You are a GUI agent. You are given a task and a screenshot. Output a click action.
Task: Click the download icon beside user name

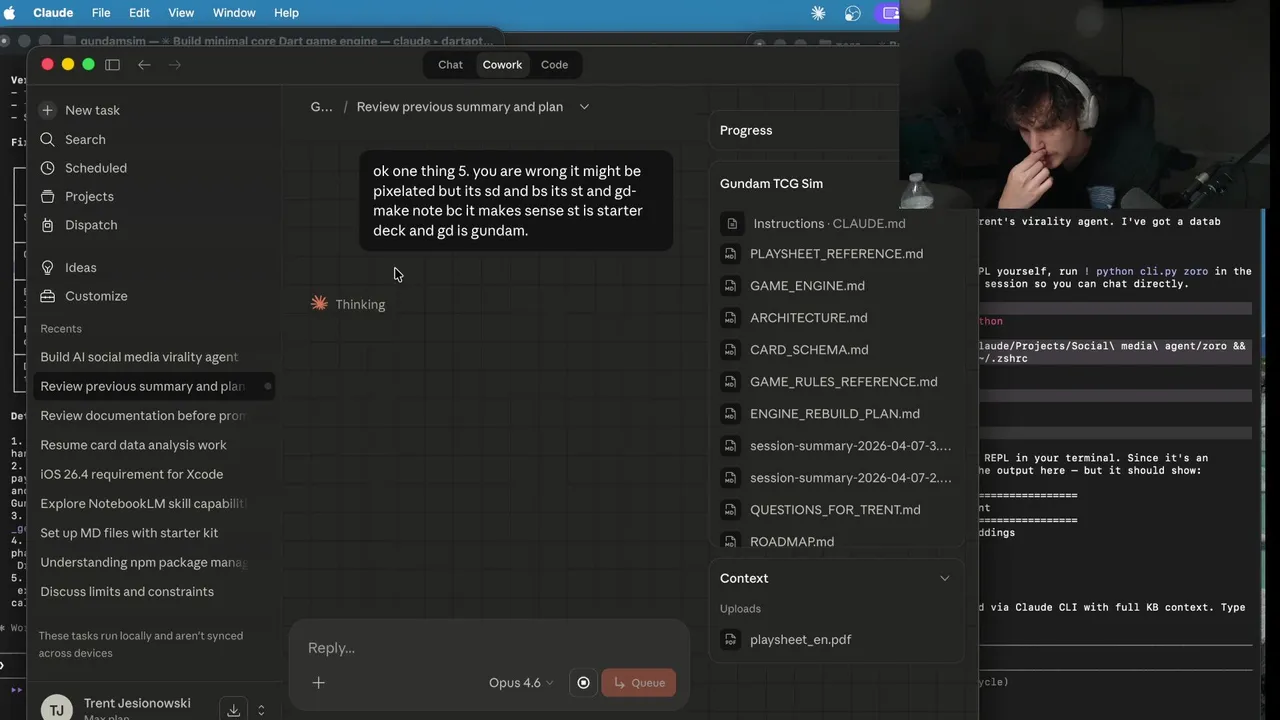coord(233,710)
